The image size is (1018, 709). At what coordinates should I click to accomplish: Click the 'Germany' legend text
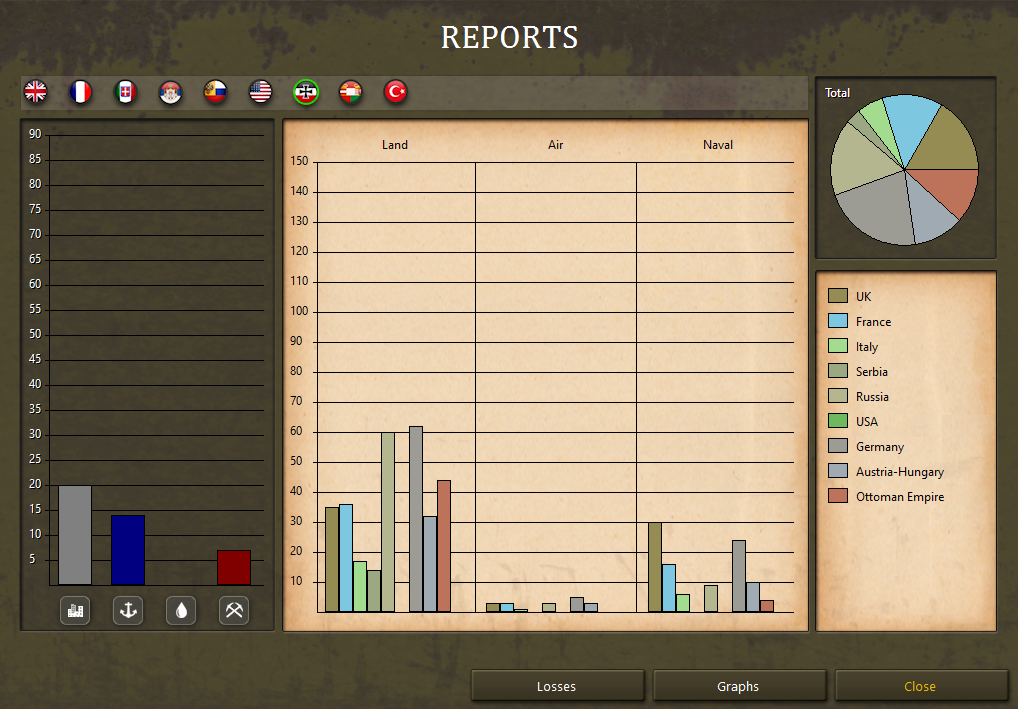[x=880, y=447]
